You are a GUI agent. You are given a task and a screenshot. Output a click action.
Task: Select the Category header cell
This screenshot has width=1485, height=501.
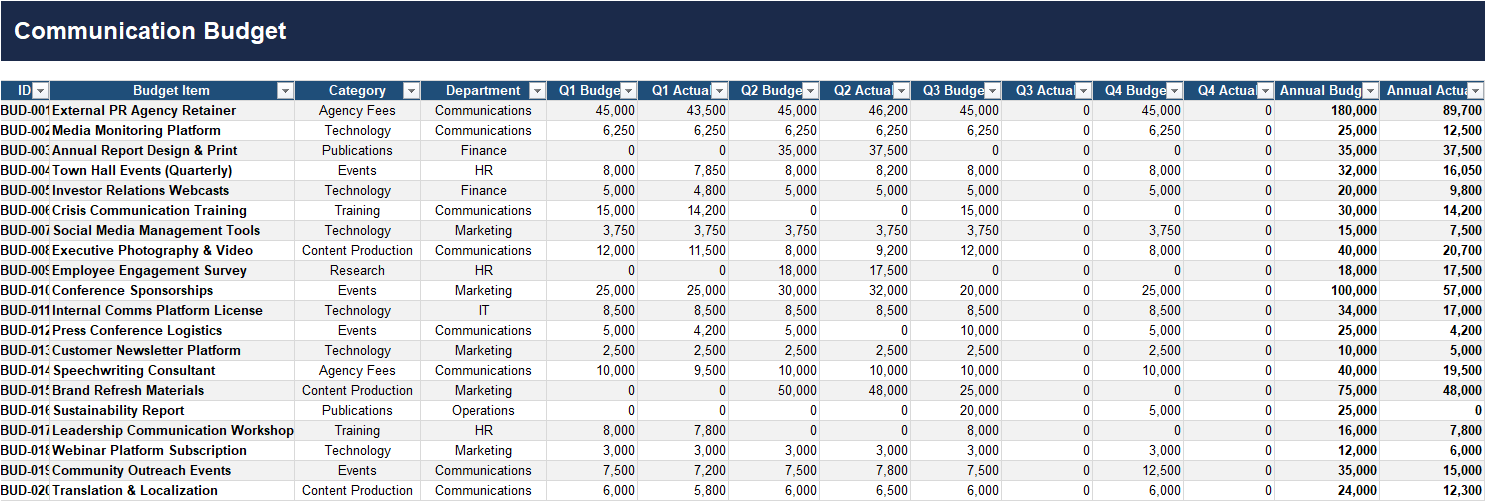(x=357, y=91)
